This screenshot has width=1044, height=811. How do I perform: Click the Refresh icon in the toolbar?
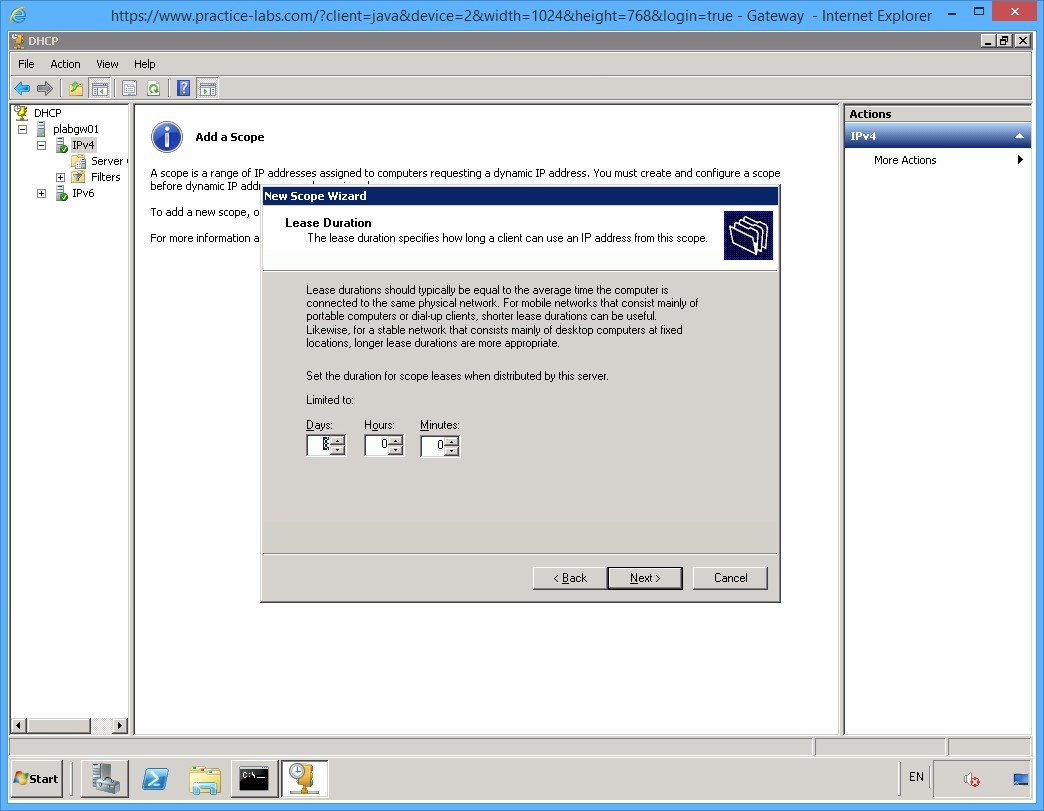[x=153, y=88]
